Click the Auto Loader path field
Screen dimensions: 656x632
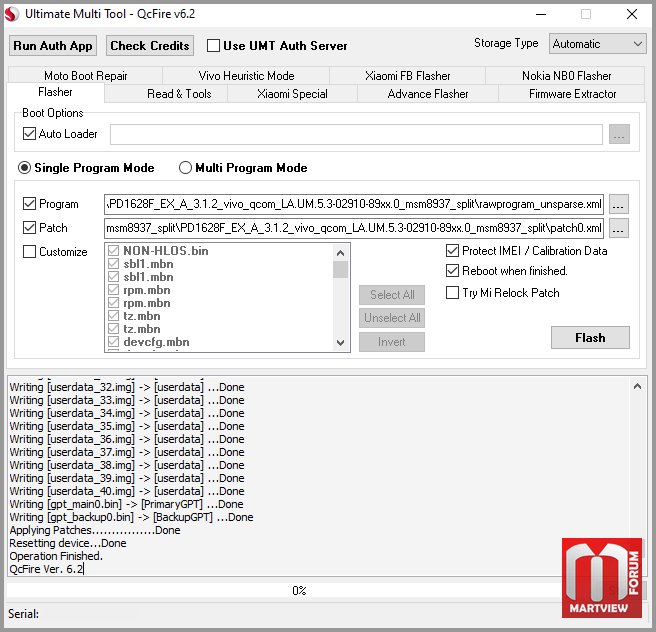(x=356, y=134)
